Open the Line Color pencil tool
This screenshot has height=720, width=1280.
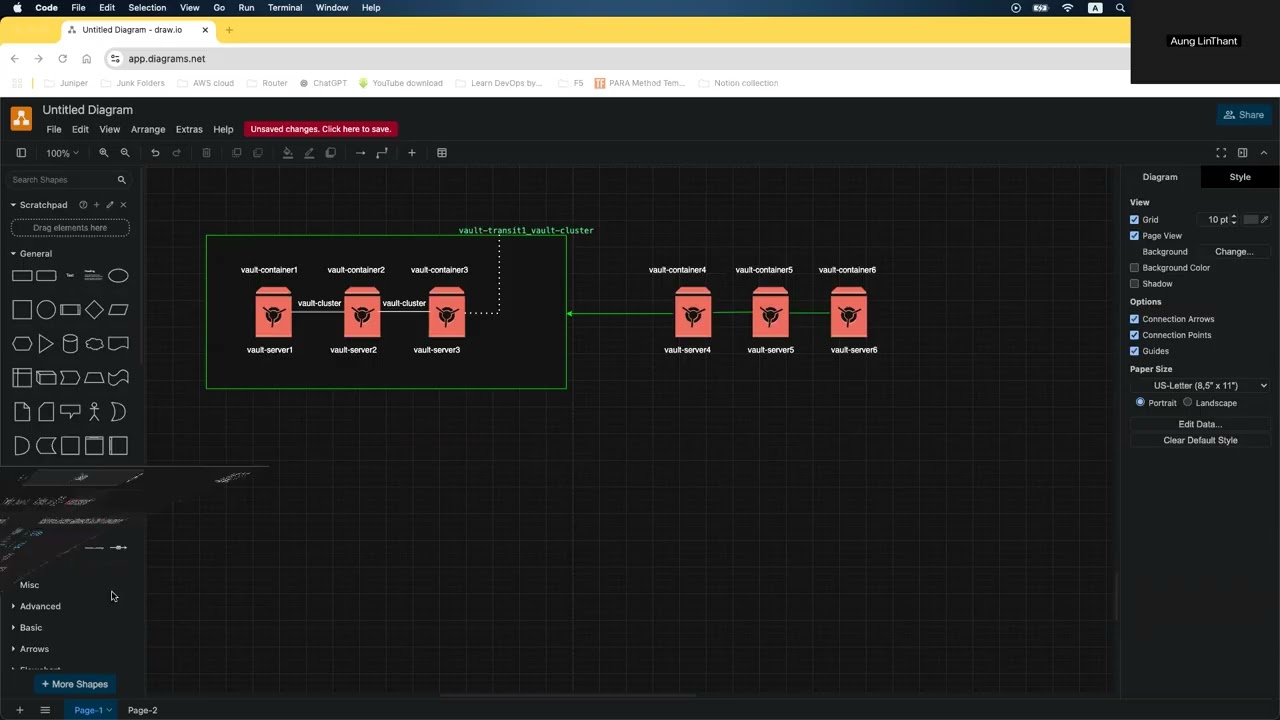(309, 153)
